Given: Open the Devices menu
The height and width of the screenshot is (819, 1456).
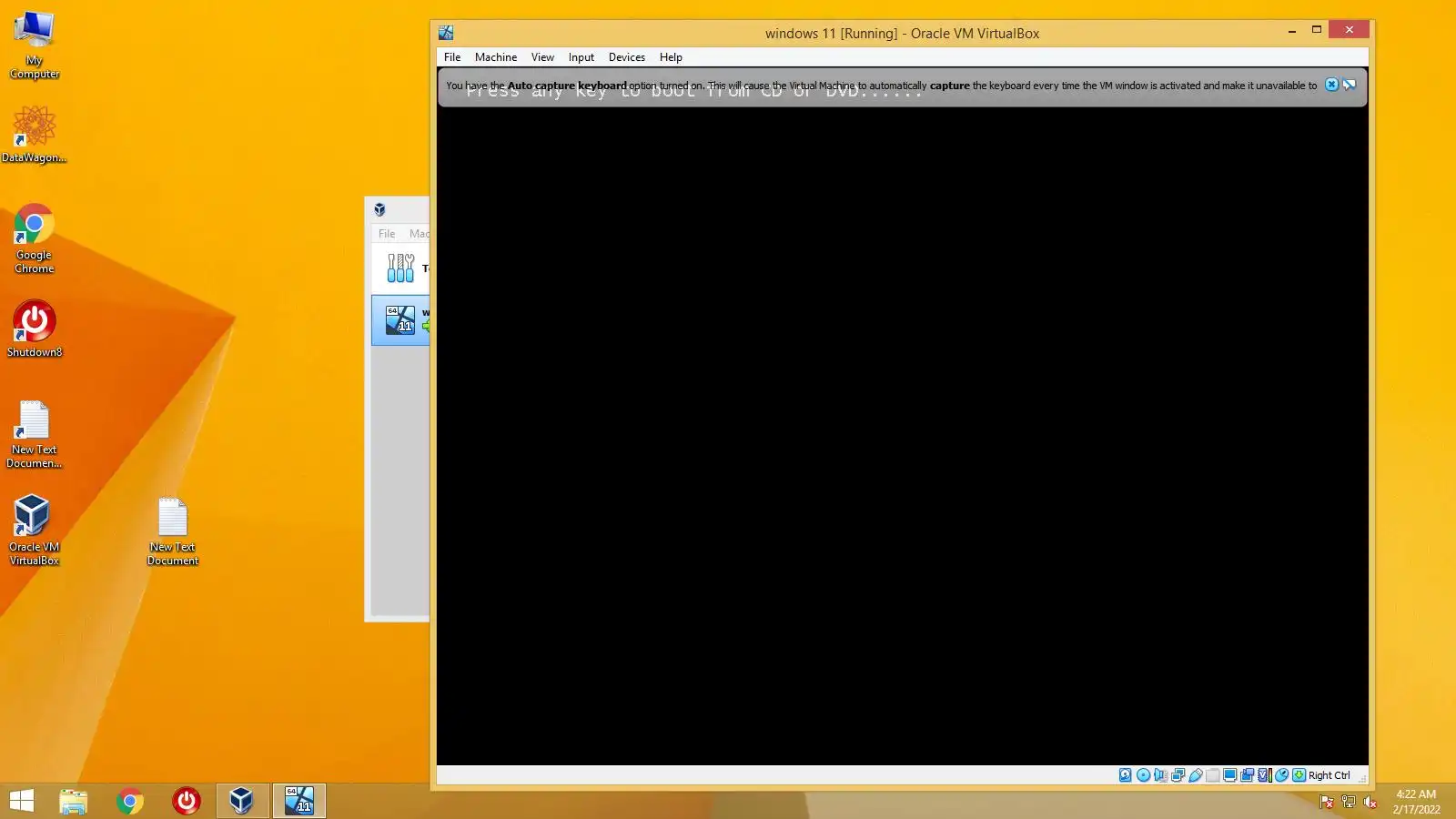Looking at the screenshot, I should [627, 57].
